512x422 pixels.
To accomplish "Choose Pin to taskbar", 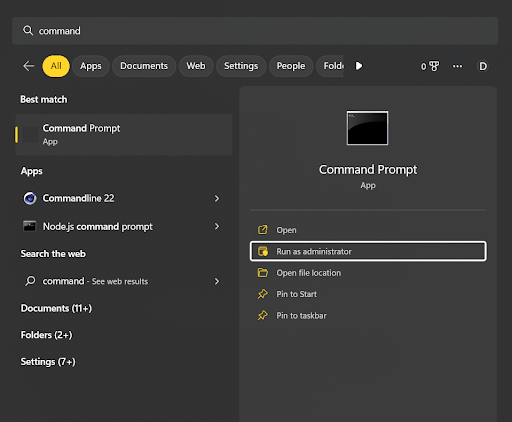I will 368,315.
